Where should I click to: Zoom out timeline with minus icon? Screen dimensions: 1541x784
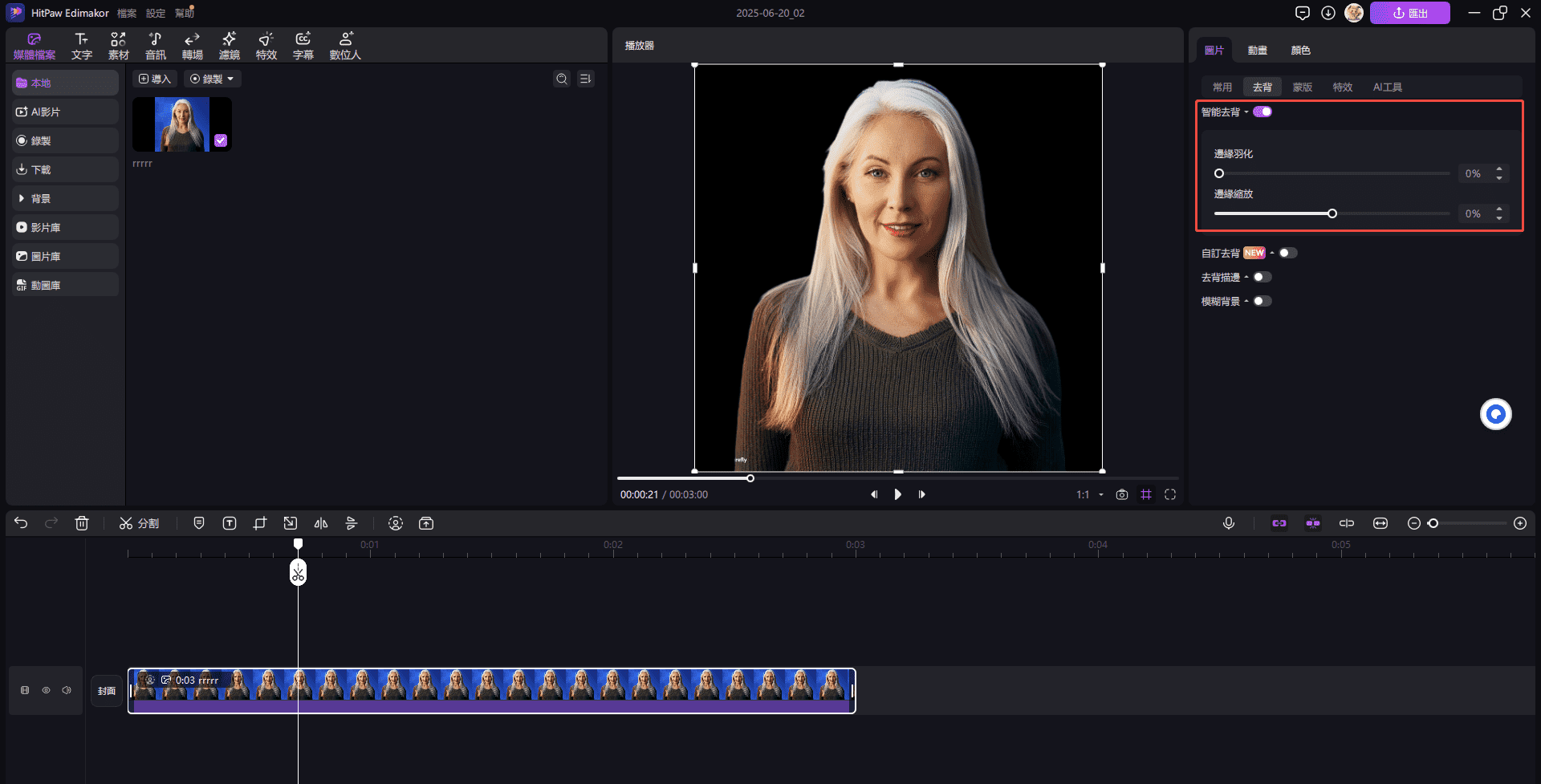tap(1414, 523)
